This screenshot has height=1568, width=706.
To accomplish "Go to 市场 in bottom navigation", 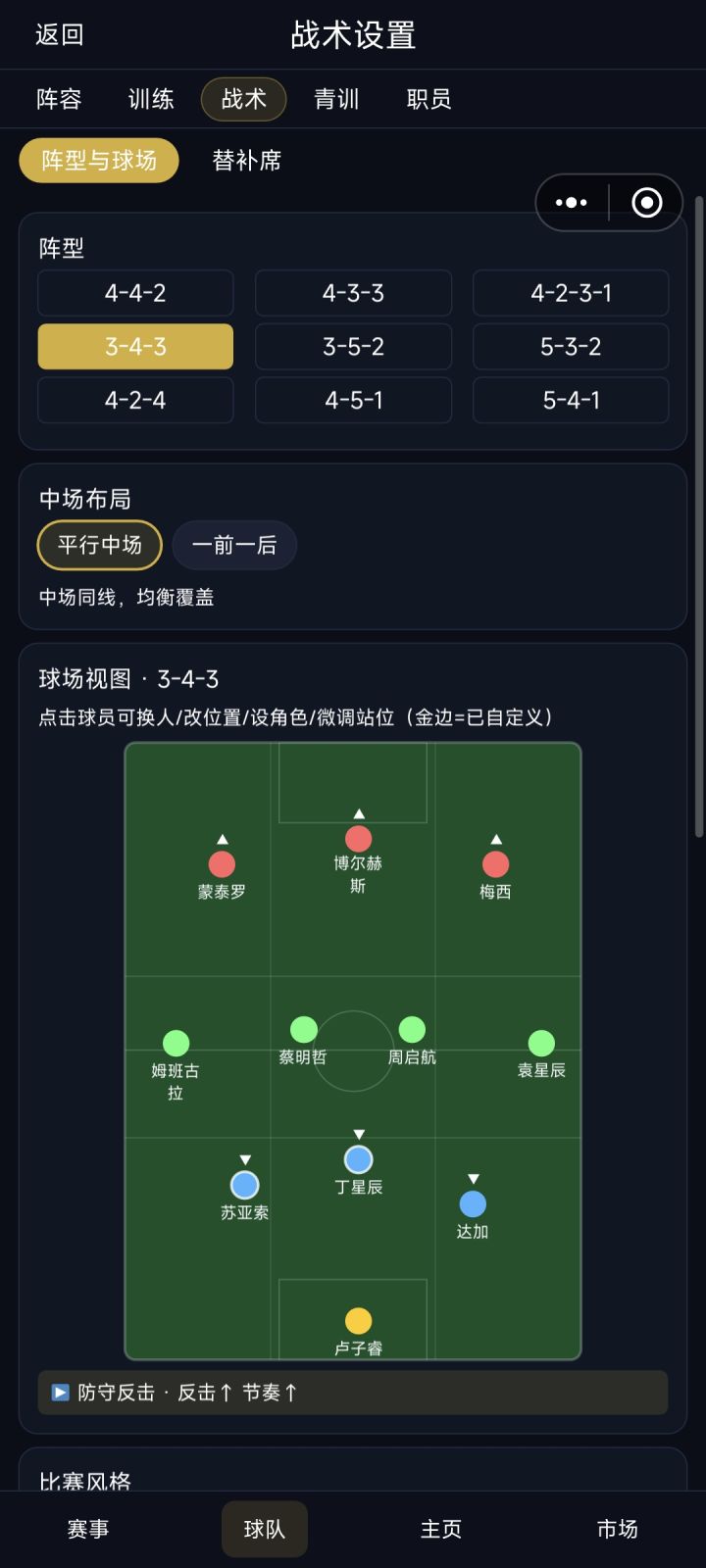I will (618, 1529).
